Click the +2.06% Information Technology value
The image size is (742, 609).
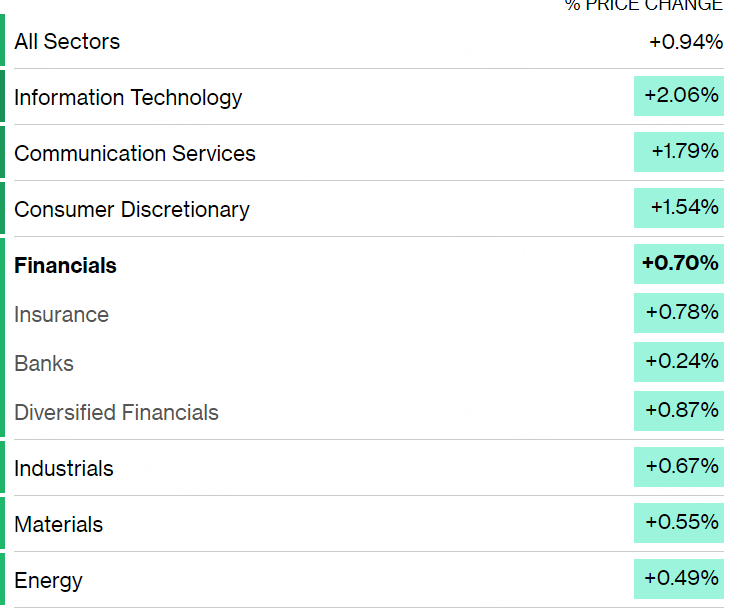pyautogui.click(x=680, y=96)
